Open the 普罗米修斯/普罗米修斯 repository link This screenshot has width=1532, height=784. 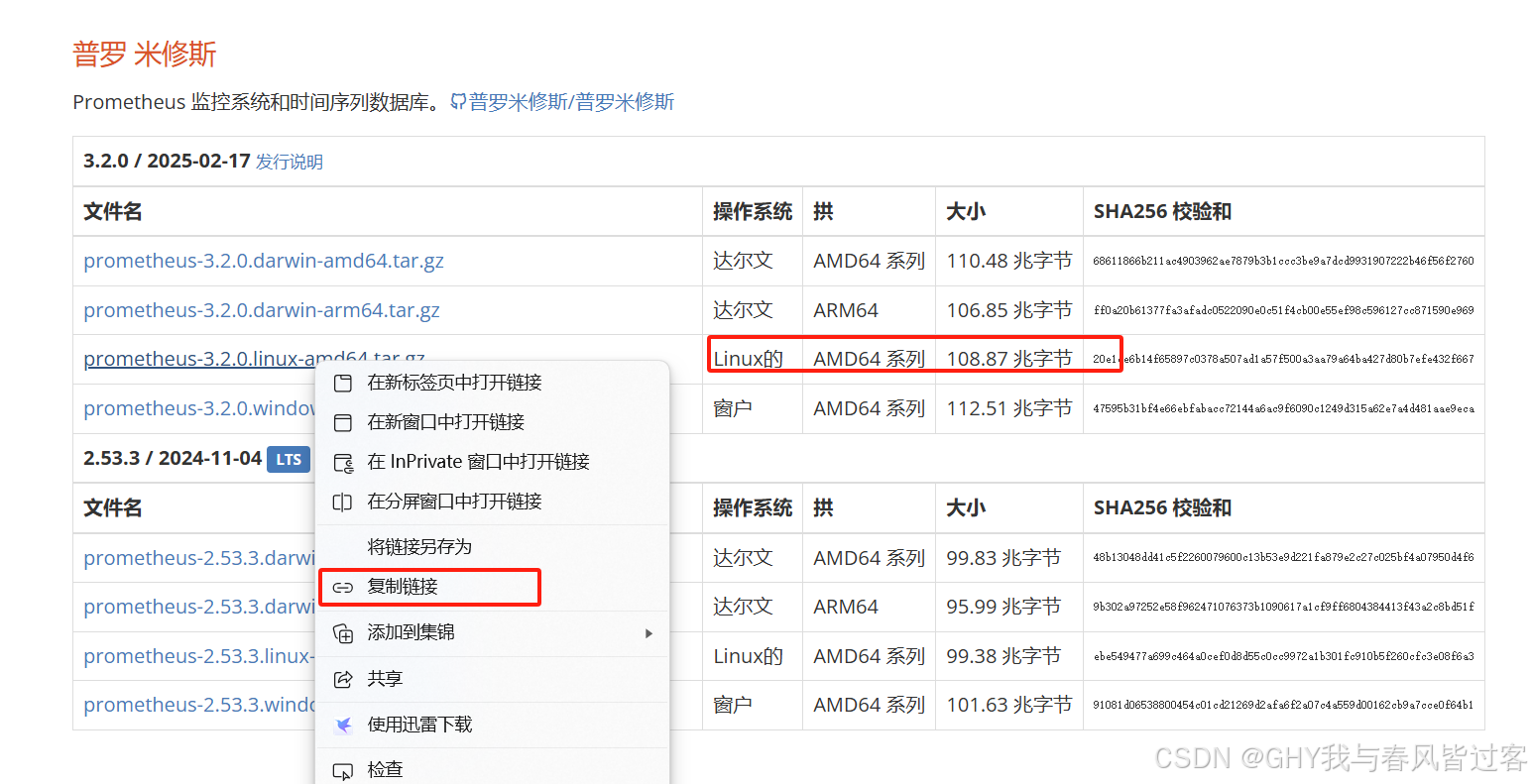point(571,102)
